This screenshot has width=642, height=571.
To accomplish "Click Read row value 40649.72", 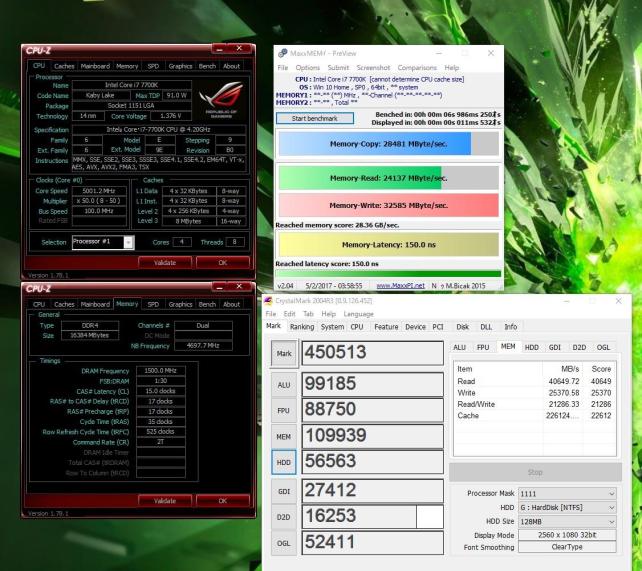I will tap(564, 381).
